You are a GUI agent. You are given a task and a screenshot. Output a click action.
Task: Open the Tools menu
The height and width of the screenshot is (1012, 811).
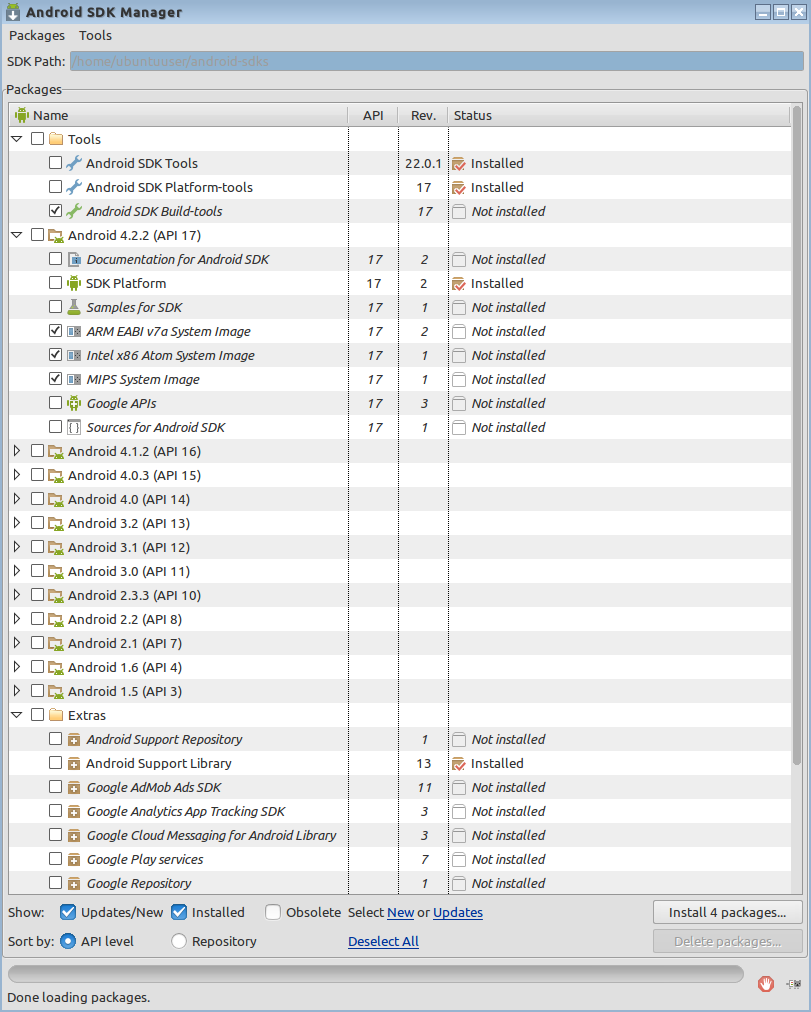[95, 35]
